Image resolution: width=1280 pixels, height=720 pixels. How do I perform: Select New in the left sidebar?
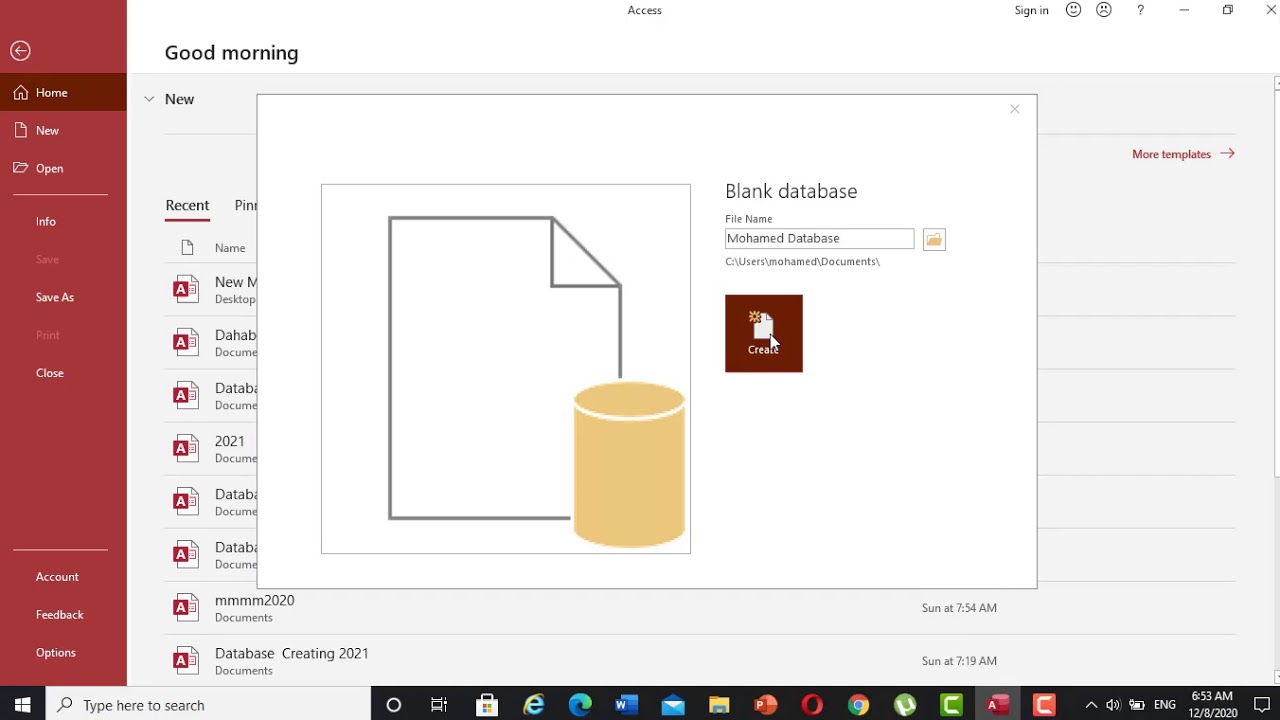[x=63, y=131]
